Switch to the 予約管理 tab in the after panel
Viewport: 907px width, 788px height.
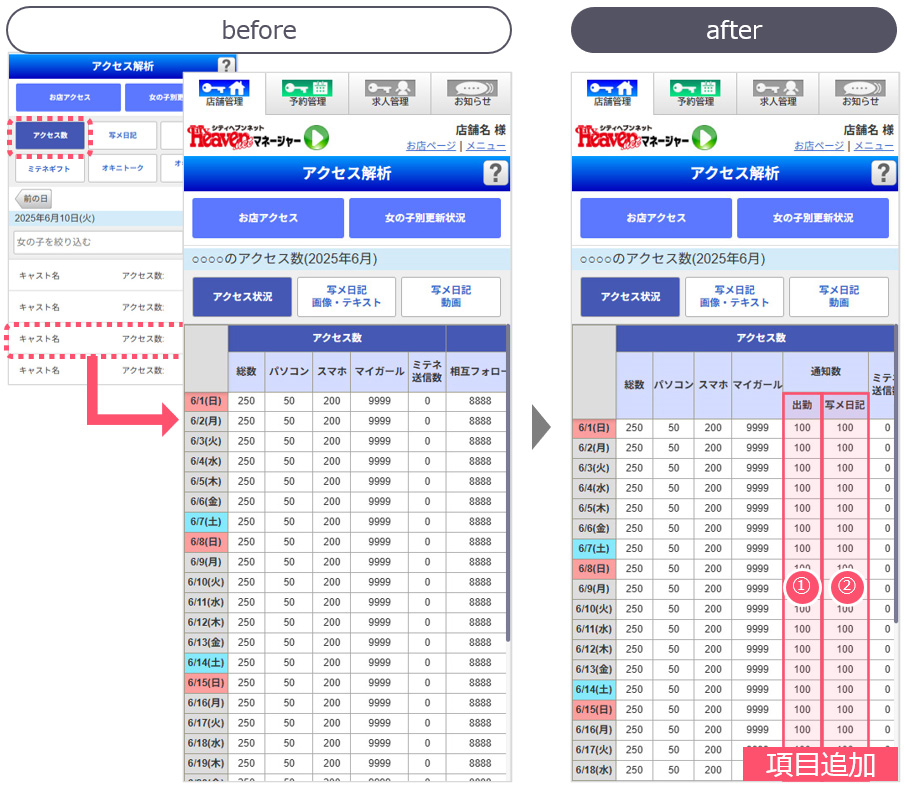(x=695, y=94)
